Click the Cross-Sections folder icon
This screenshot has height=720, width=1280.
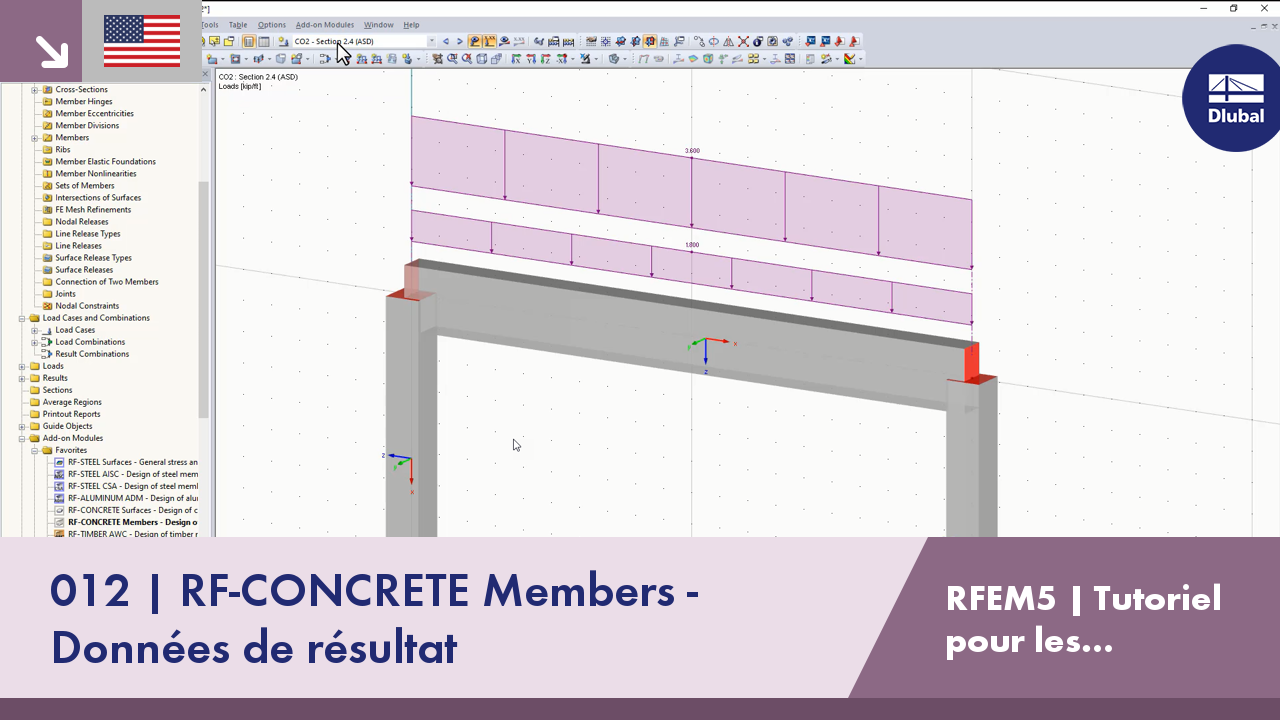(47, 89)
